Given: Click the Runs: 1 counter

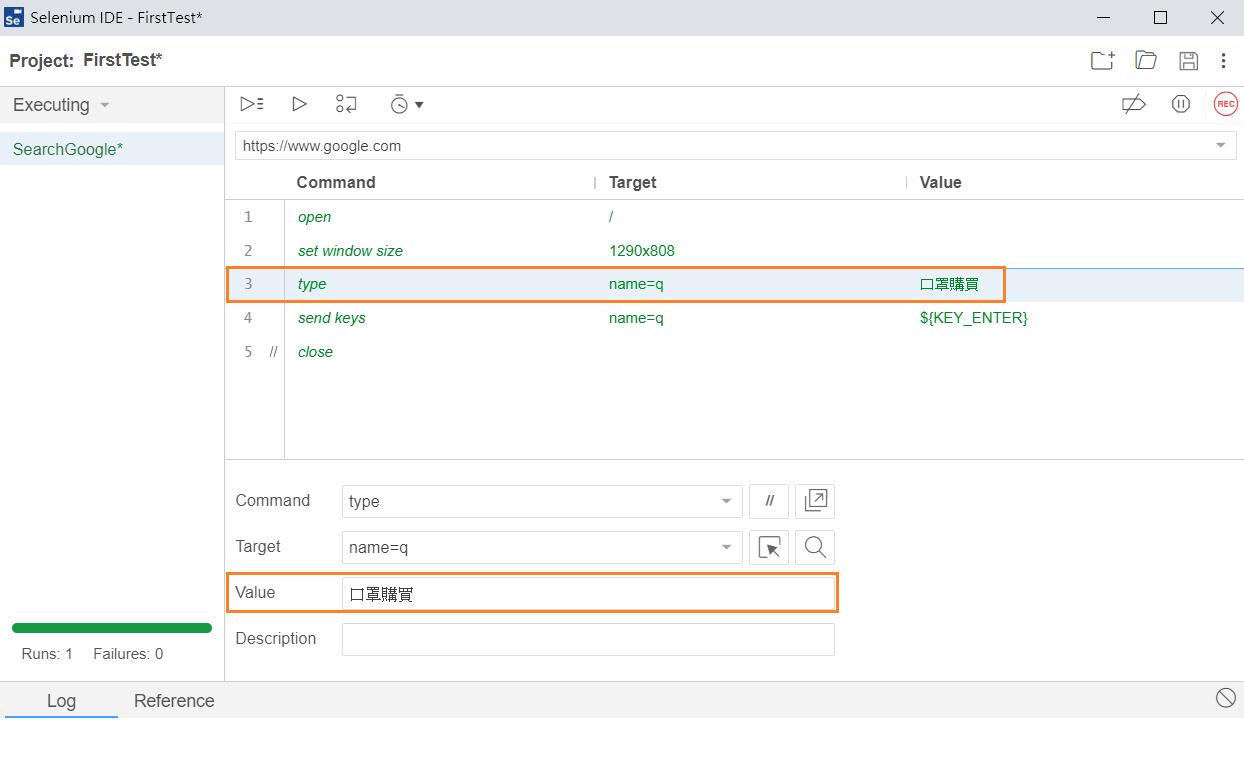Looking at the screenshot, I should click(47, 654).
